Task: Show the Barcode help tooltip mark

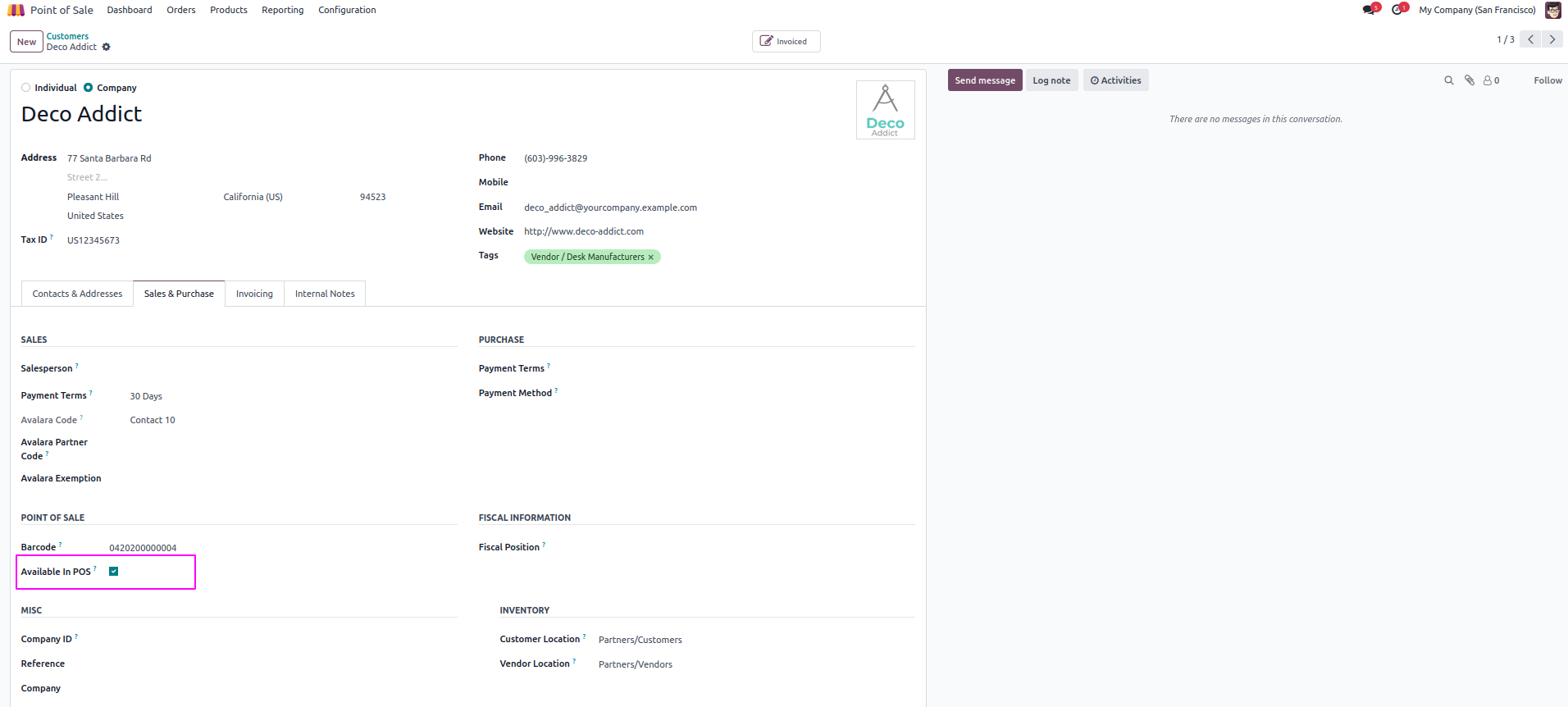Action: coord(61,545)
